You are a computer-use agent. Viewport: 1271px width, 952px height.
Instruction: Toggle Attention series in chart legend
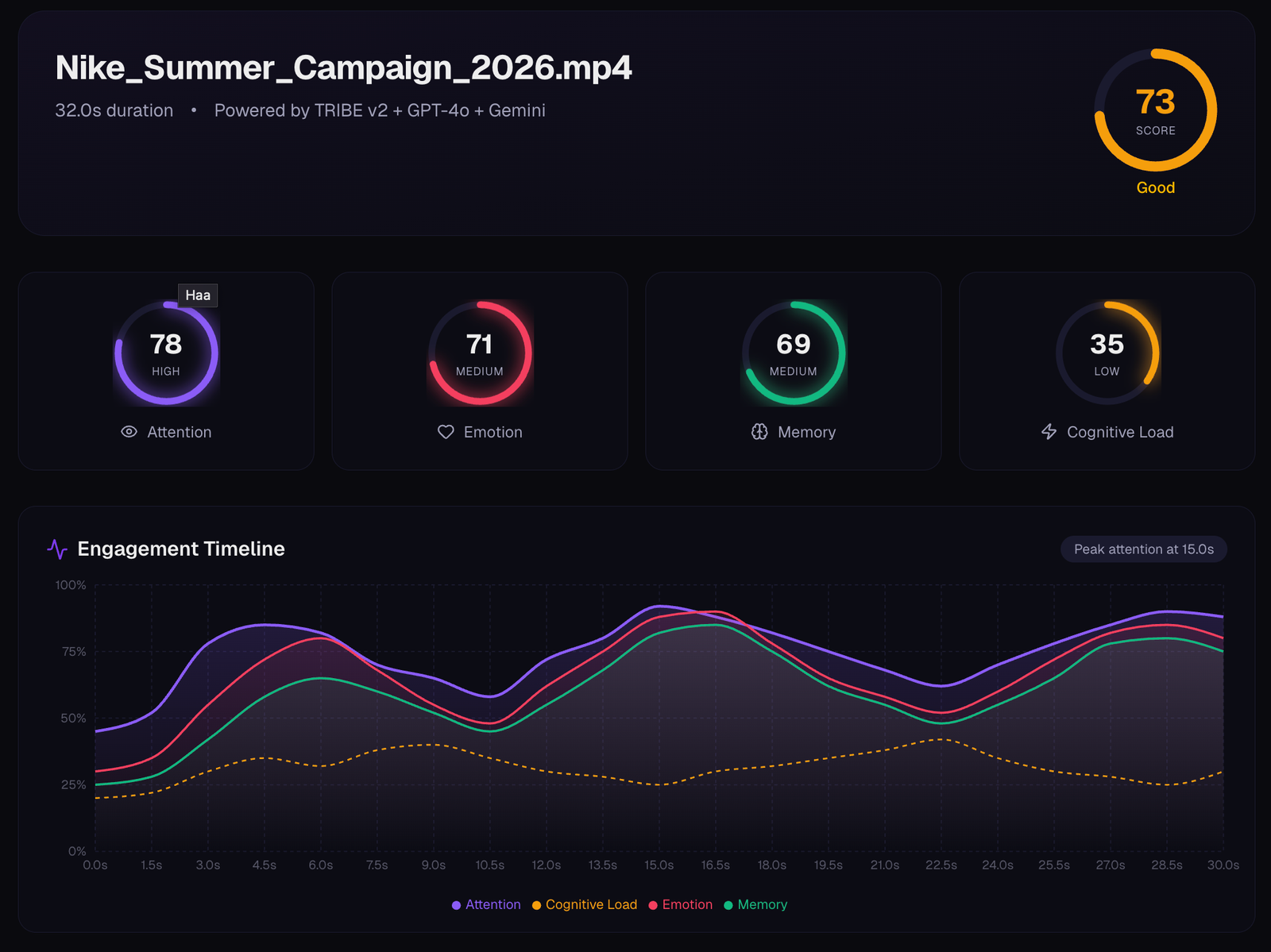tap(485, 904)
